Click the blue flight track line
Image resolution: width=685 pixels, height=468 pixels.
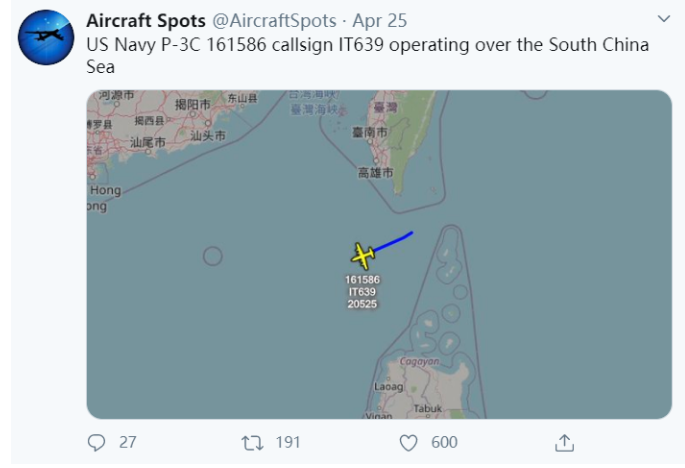[x=394, y=242]
